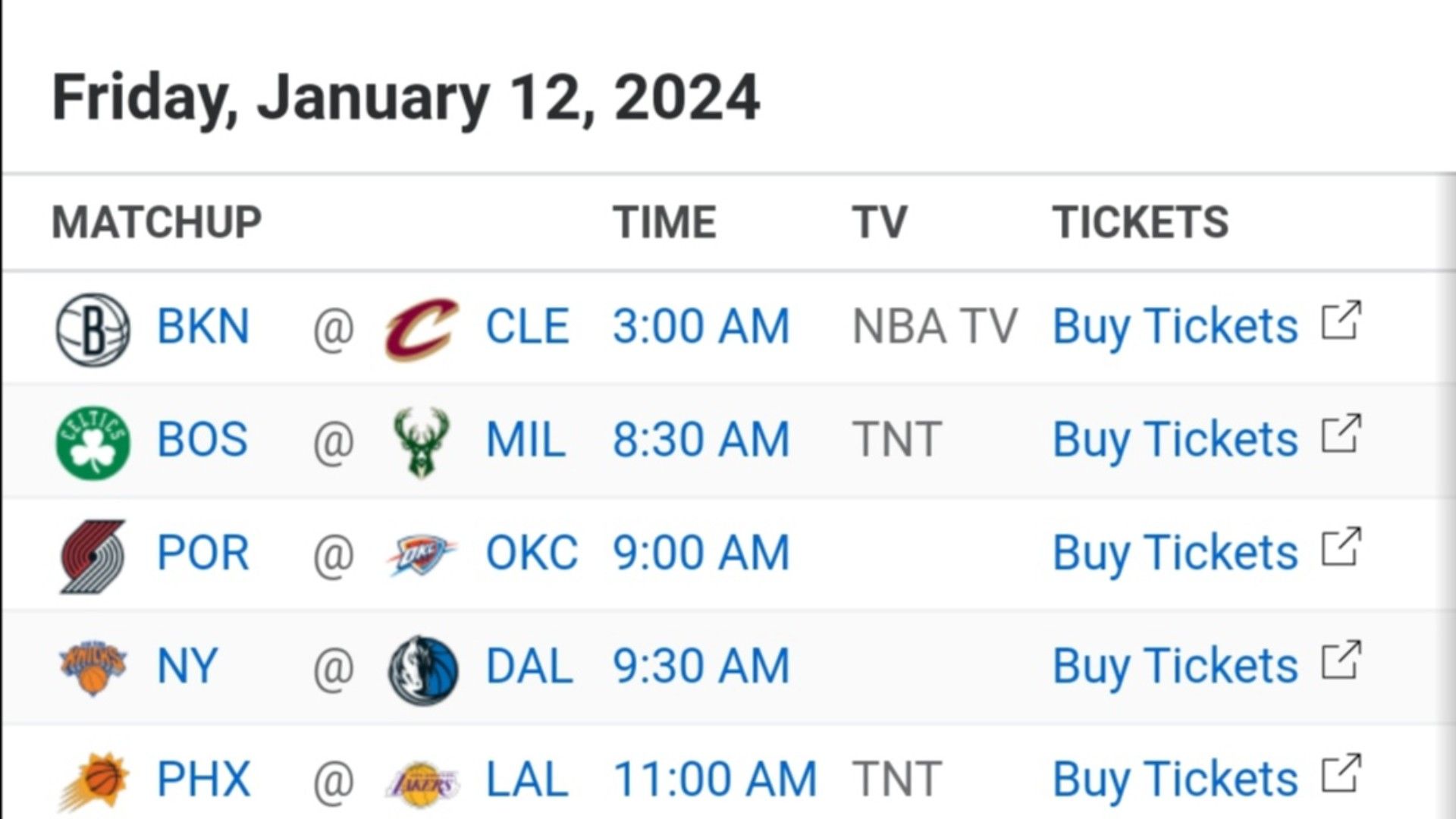Screen dimensions: 1456x819
Task: Click the Milwaukee Bucks logo
Action: 422,443
